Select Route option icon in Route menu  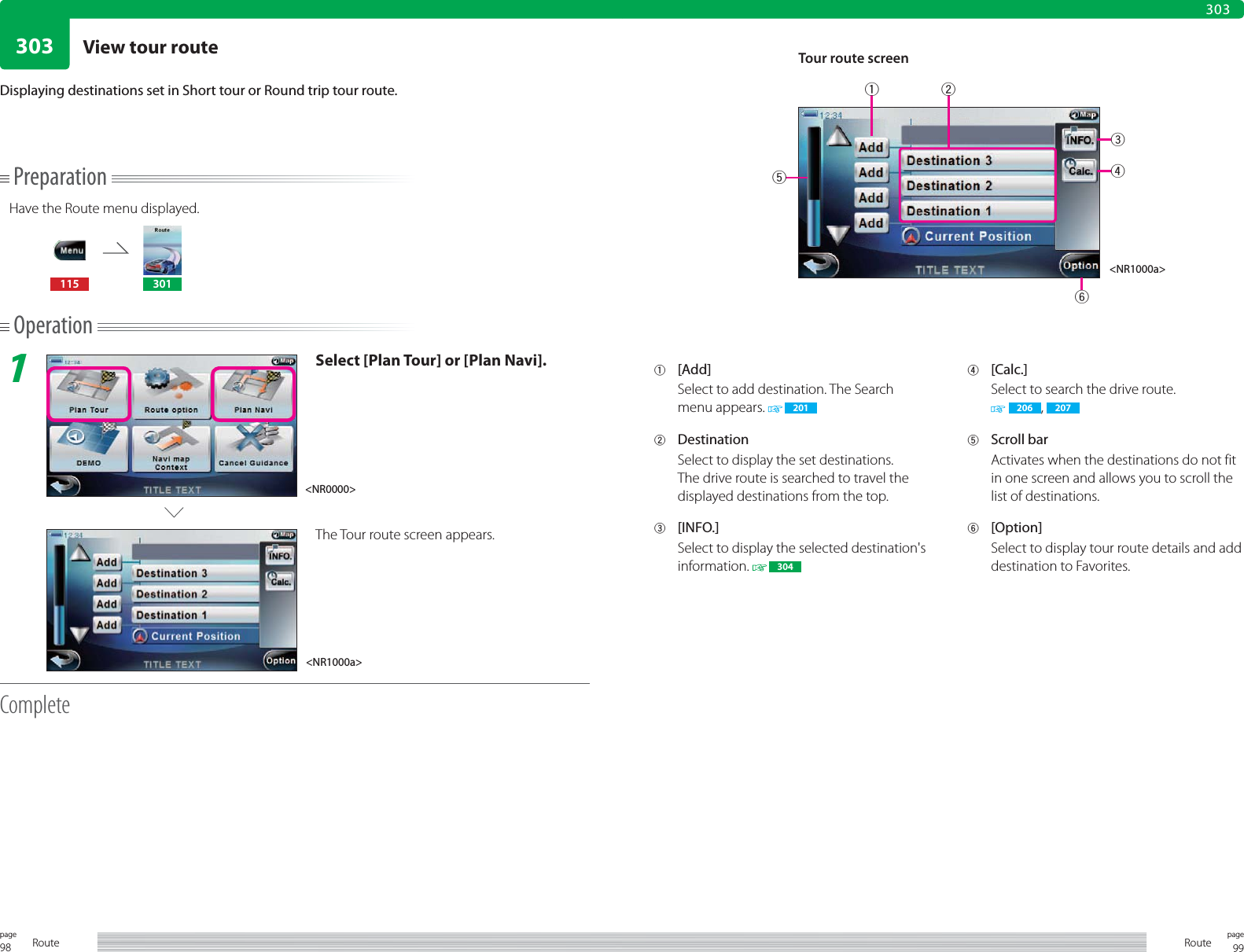pyautogui.click(x=171, y=394)
